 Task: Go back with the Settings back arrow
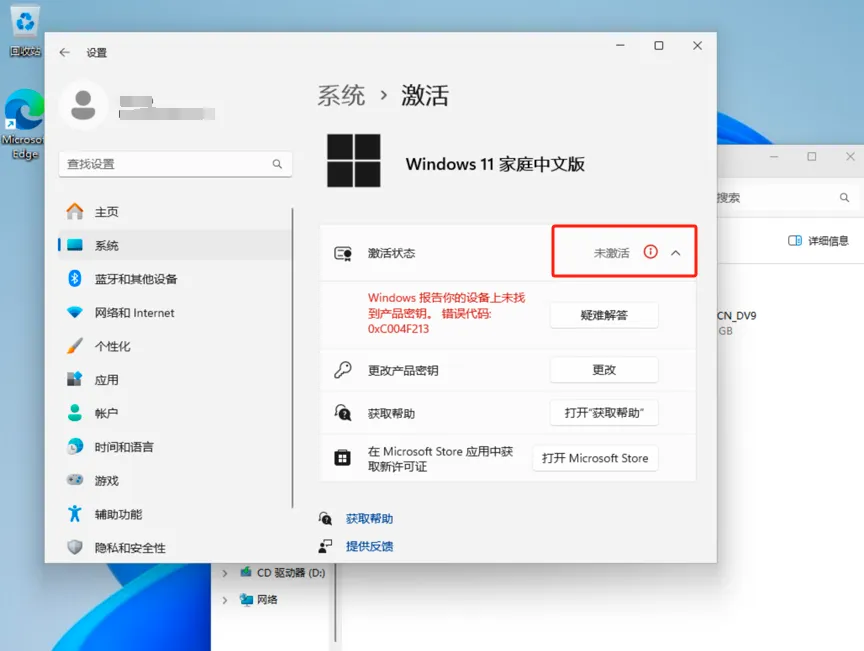click(65, 52)
